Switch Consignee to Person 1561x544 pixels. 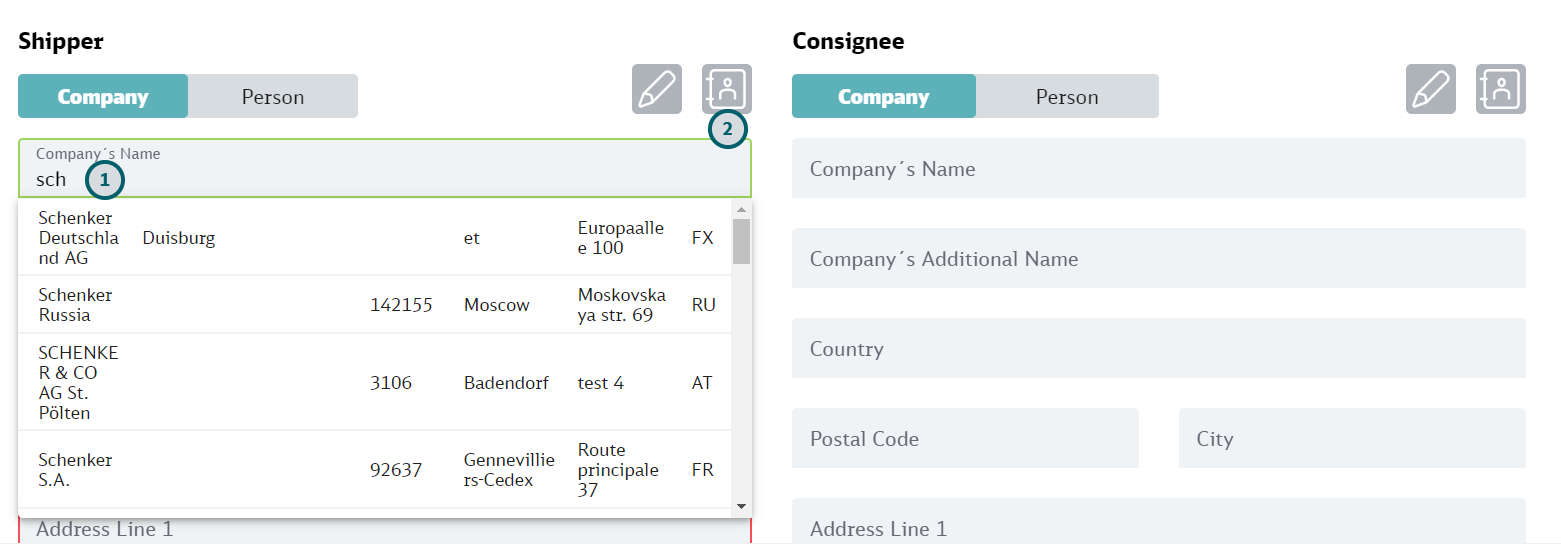pyautogui.click(x=1067, y=96)
